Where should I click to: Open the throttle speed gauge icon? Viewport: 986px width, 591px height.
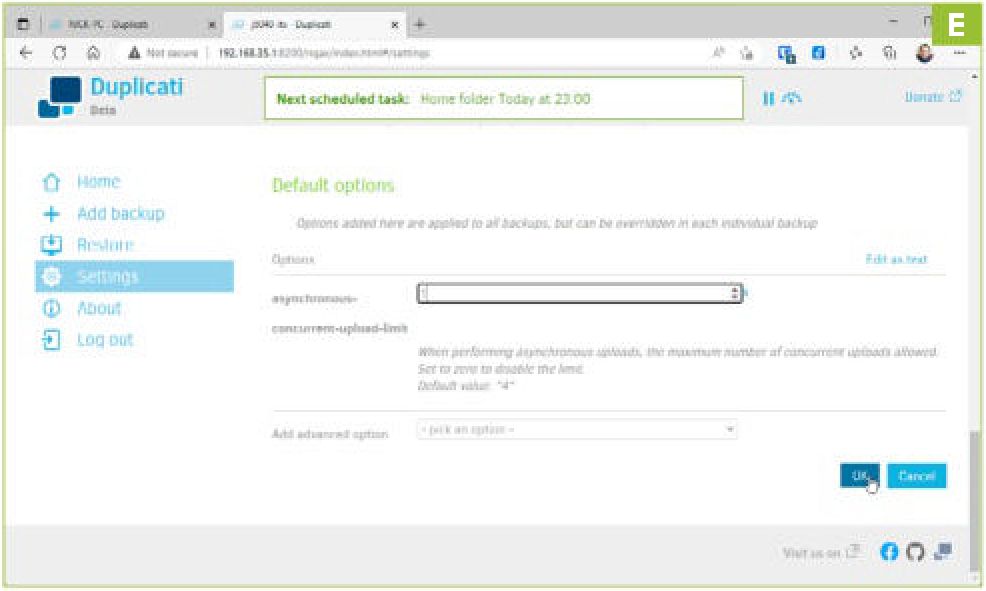tap(792, 97)
